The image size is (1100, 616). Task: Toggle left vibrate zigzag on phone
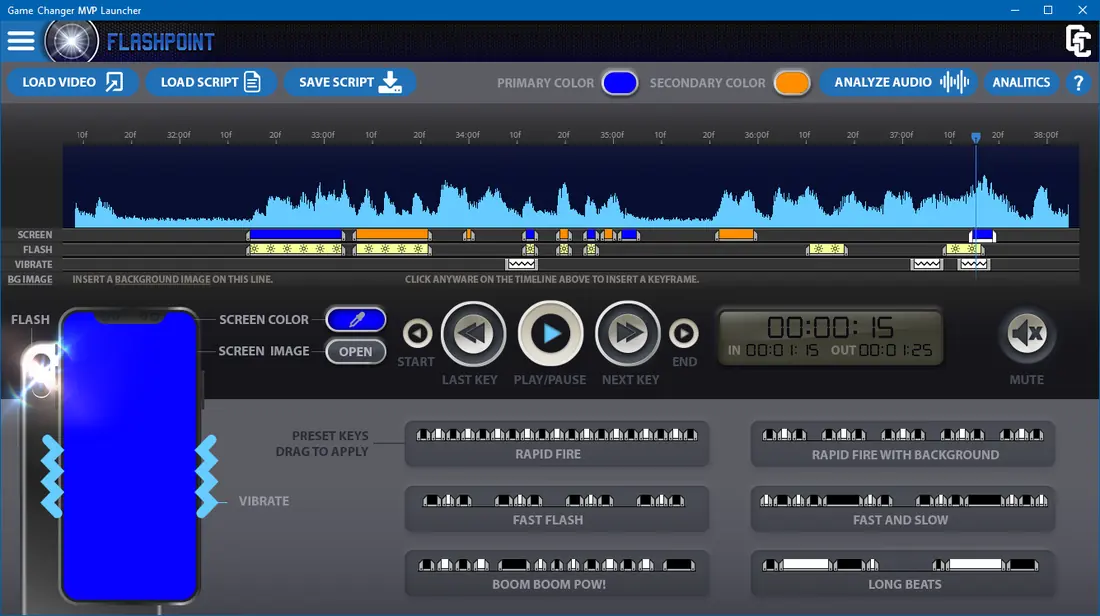[x=51, y=476]
